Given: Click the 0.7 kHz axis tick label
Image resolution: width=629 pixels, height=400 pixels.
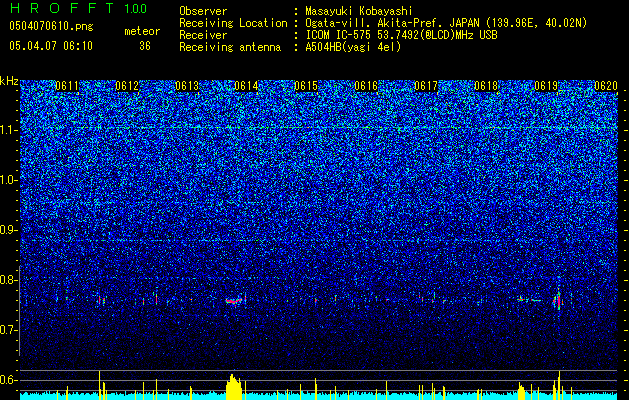Looking at the screenshot, I should [7, 330].
